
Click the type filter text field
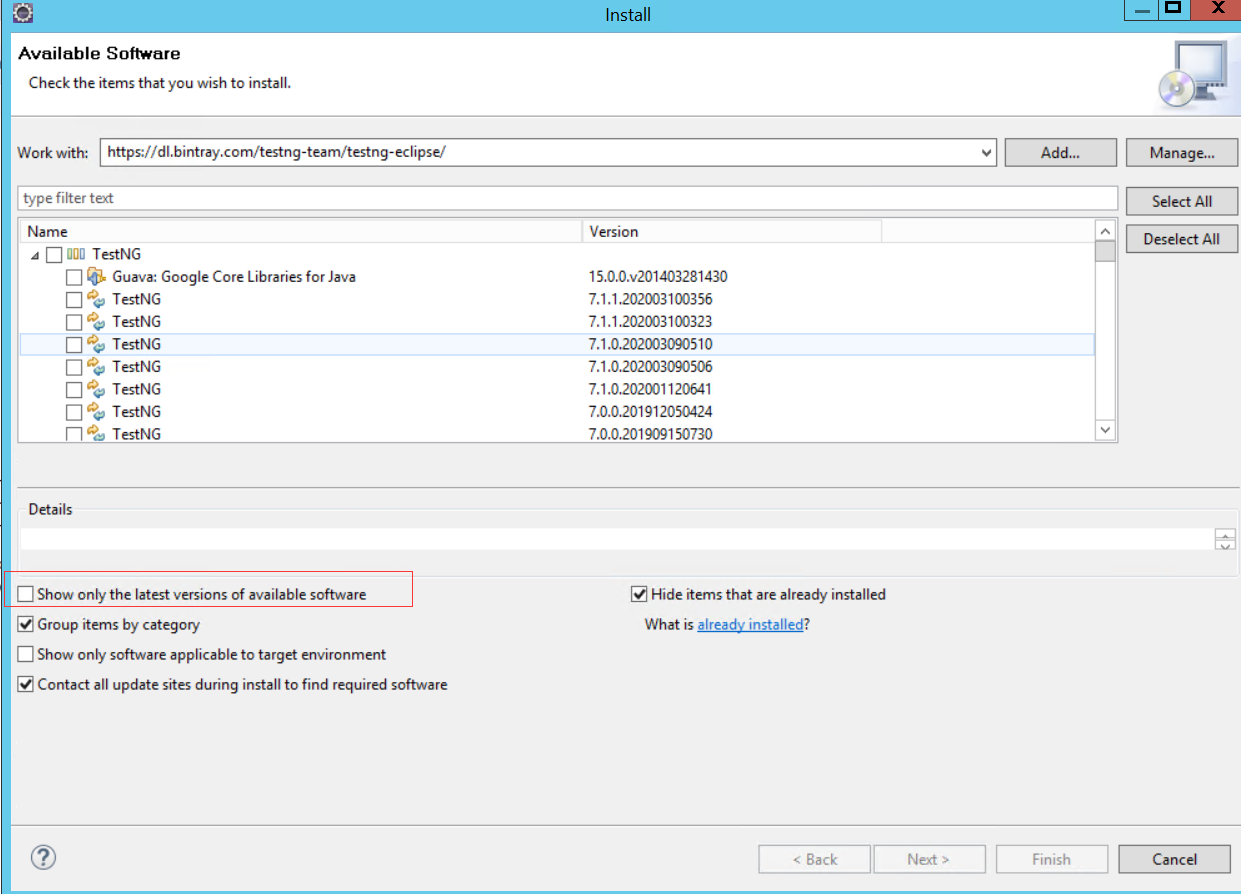point(567,198)
